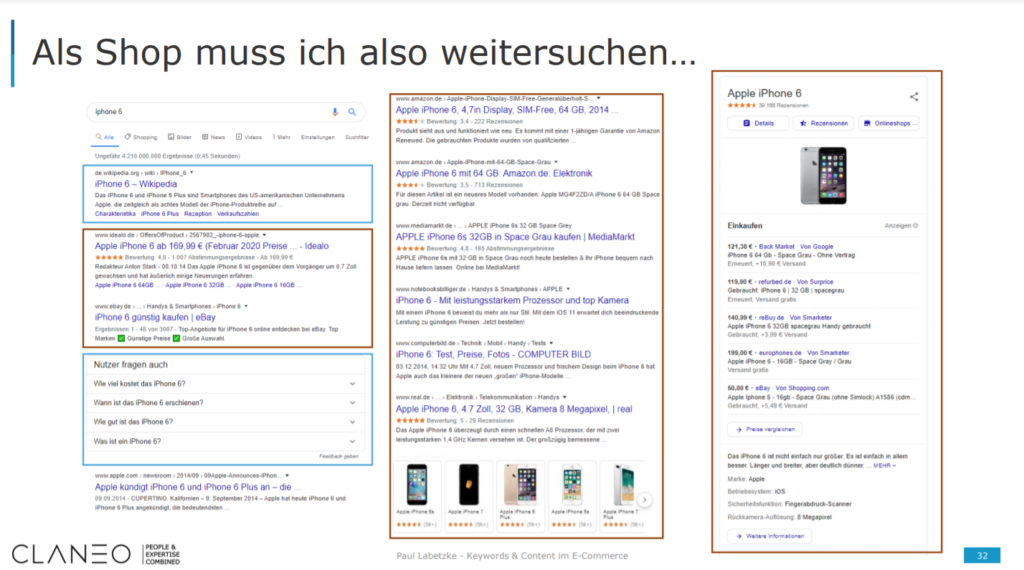
Task: Click 'Apple iPhone 6 16GB' sitelink
Action: click(265, 285)
